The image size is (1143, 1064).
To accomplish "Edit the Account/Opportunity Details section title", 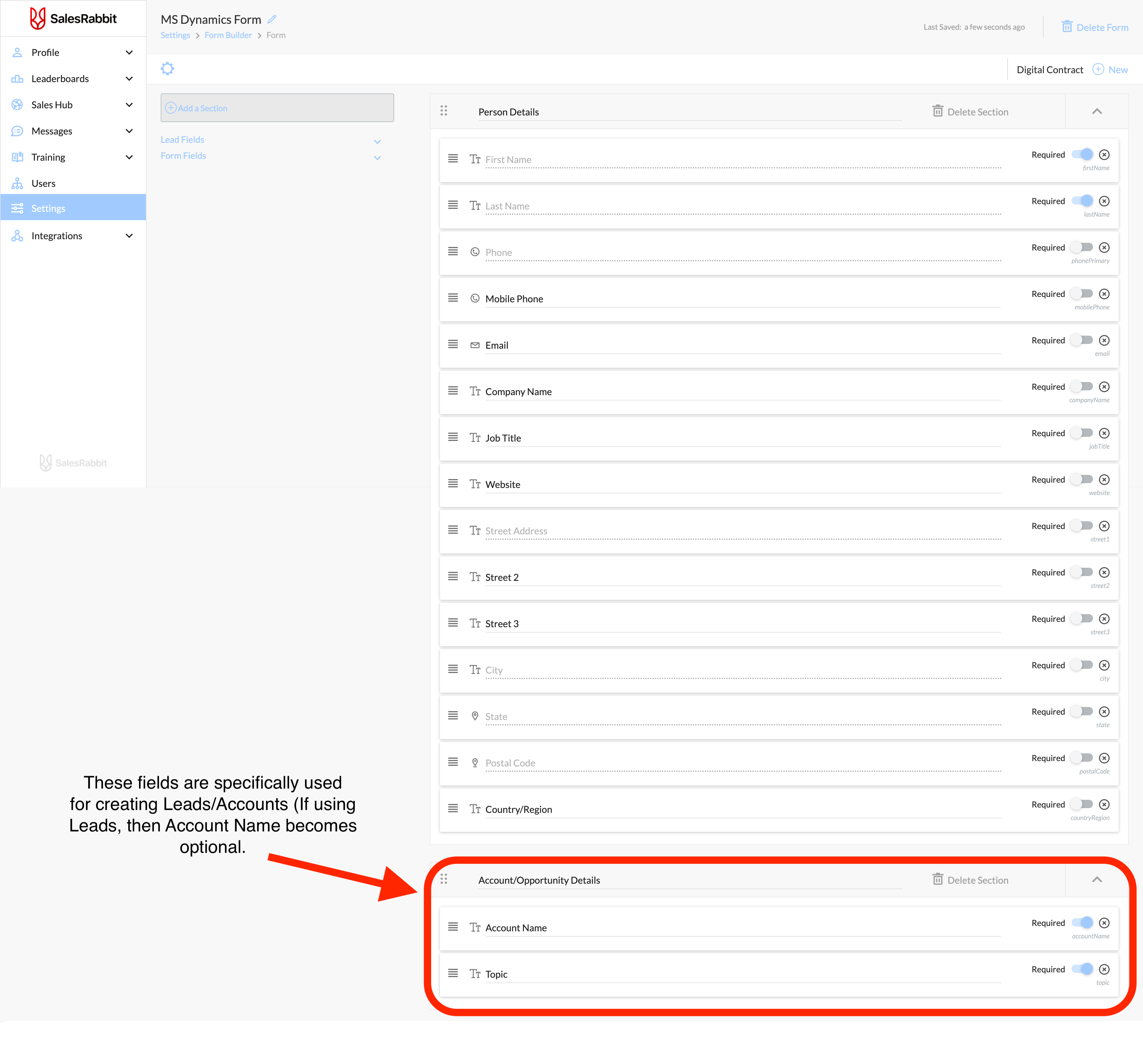I will 689,880.
